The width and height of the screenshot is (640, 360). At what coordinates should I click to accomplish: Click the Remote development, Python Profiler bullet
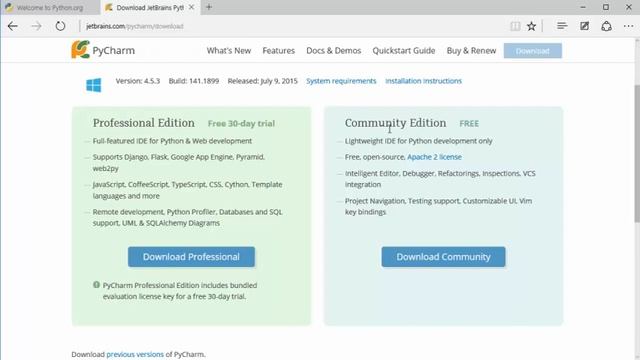click(x=187, y=217)
